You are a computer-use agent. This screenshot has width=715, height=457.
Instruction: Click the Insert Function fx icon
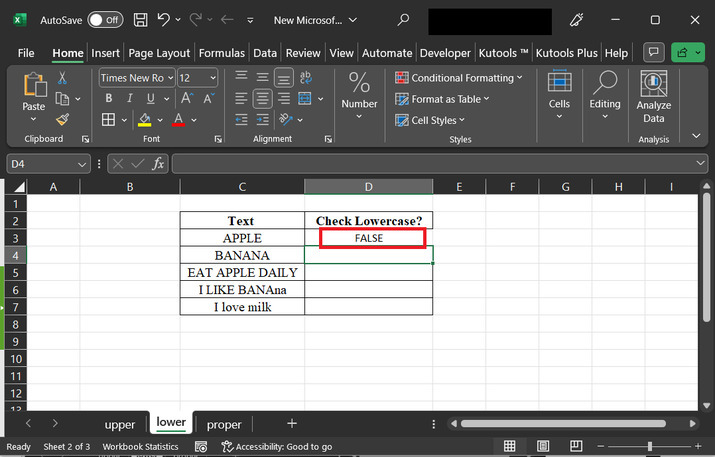[x=158, y=164]
